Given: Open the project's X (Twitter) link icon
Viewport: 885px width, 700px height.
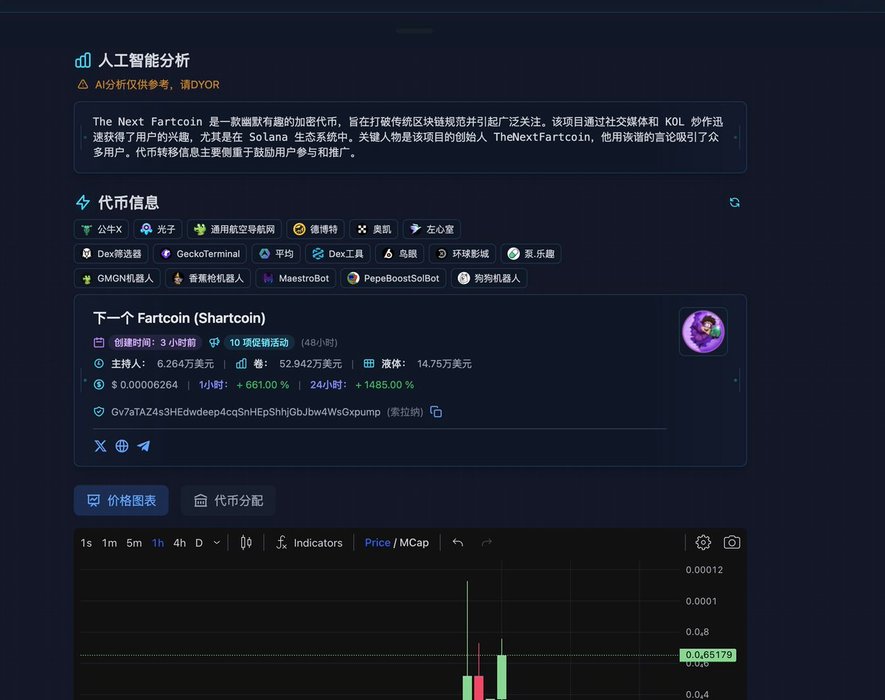Looking at the screenshot, I should click(x=100, y=446).
